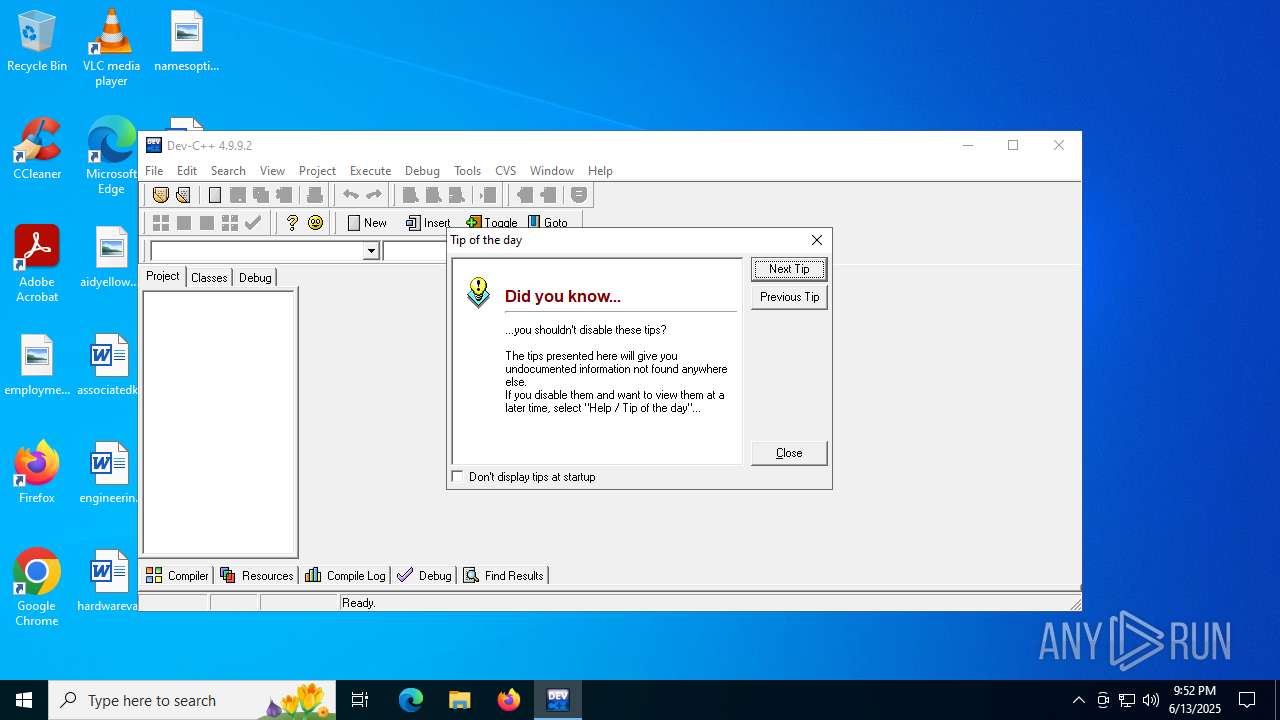This screenshot has width=1280, height=720.
Task: Open the bottom Debug tab with checkmark
Action: tap(424, 575)
